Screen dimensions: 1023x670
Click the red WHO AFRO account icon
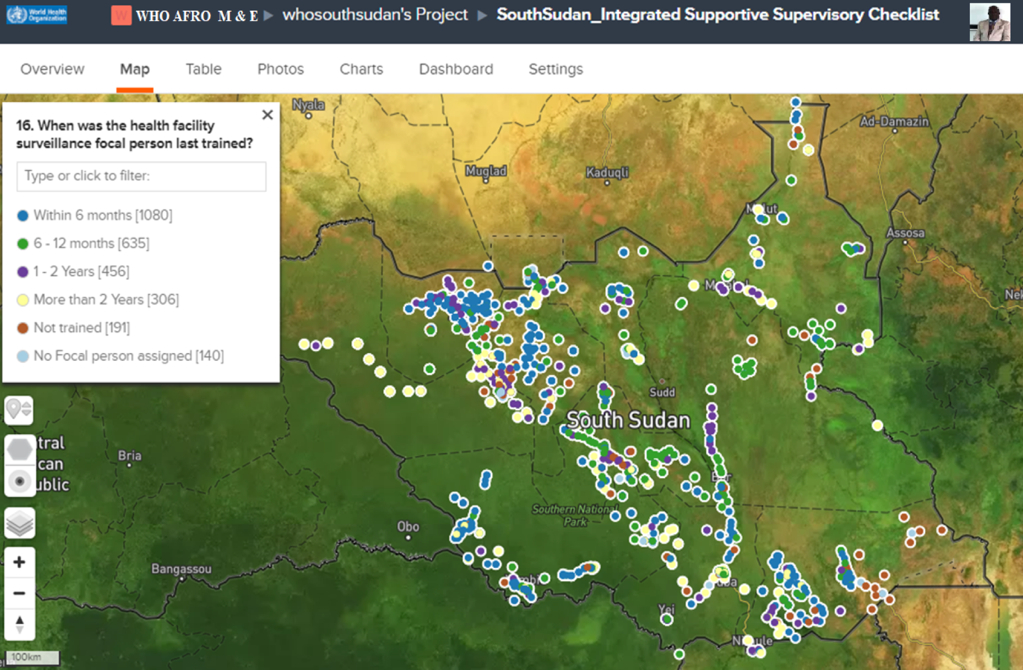tap(121, 15)
